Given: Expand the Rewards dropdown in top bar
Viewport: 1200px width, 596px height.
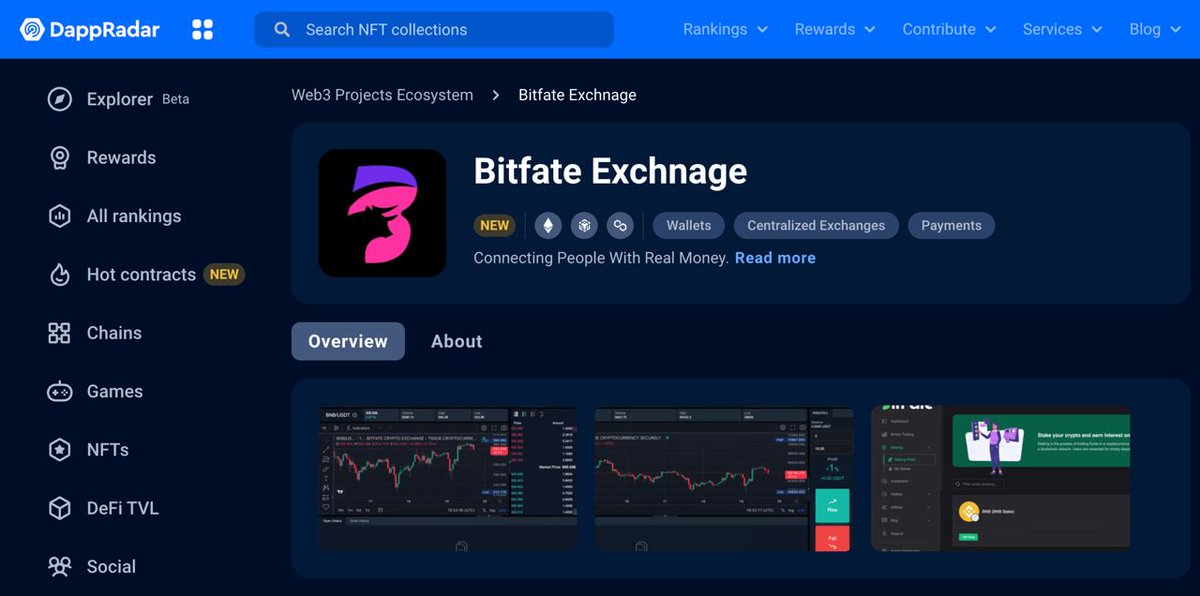Looking at the screenshot, I should (835, 30).
